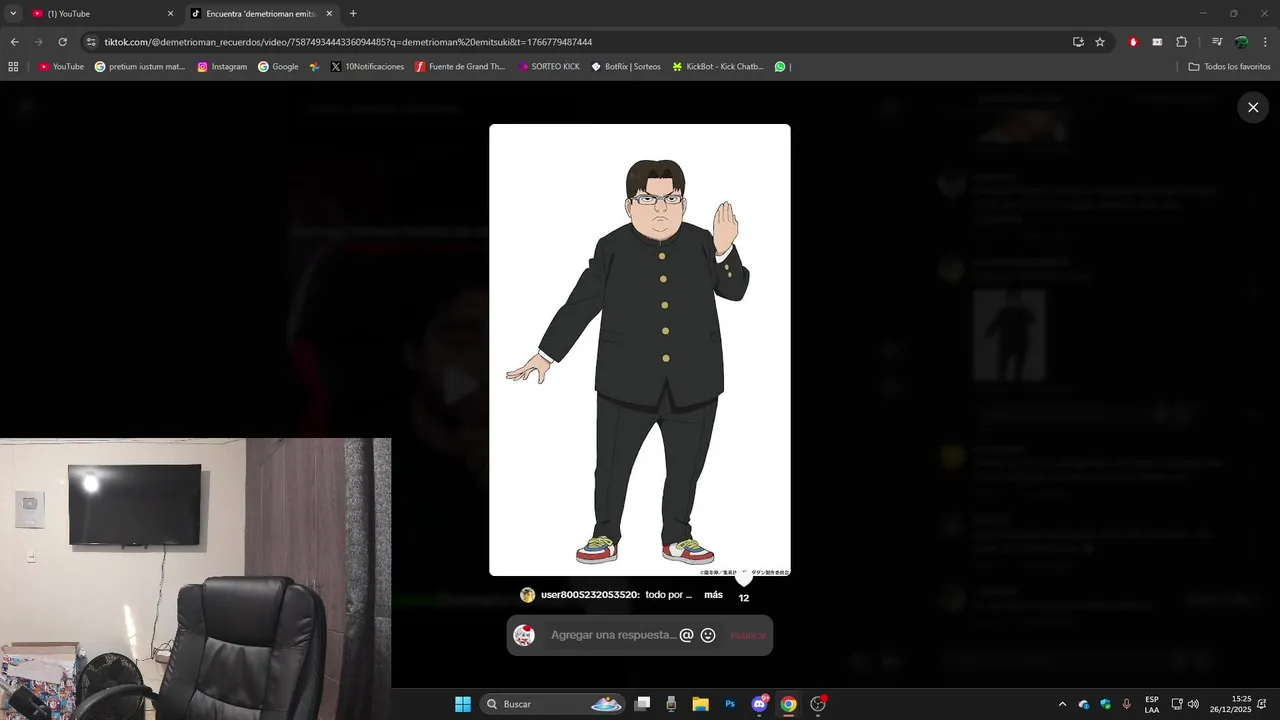Open the apps grid in bookmarks bar
The width and height of the screenshot is (1280, 720).
tap(13, 67)
